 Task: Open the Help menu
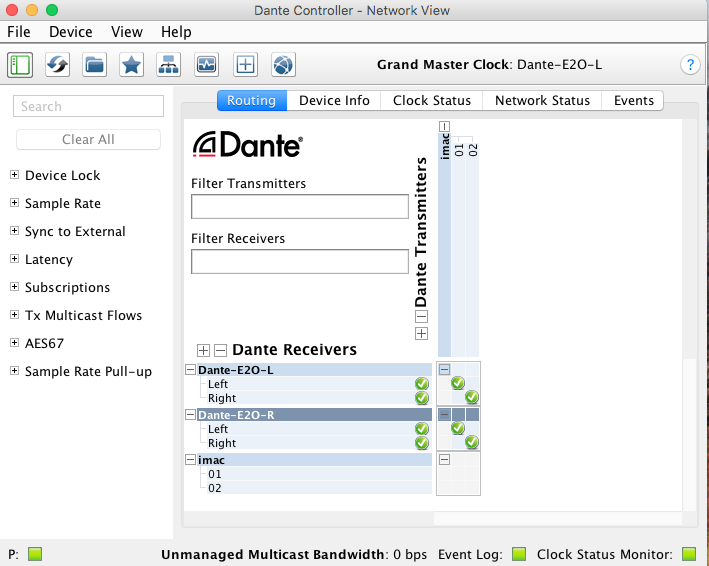click(176, 32)
